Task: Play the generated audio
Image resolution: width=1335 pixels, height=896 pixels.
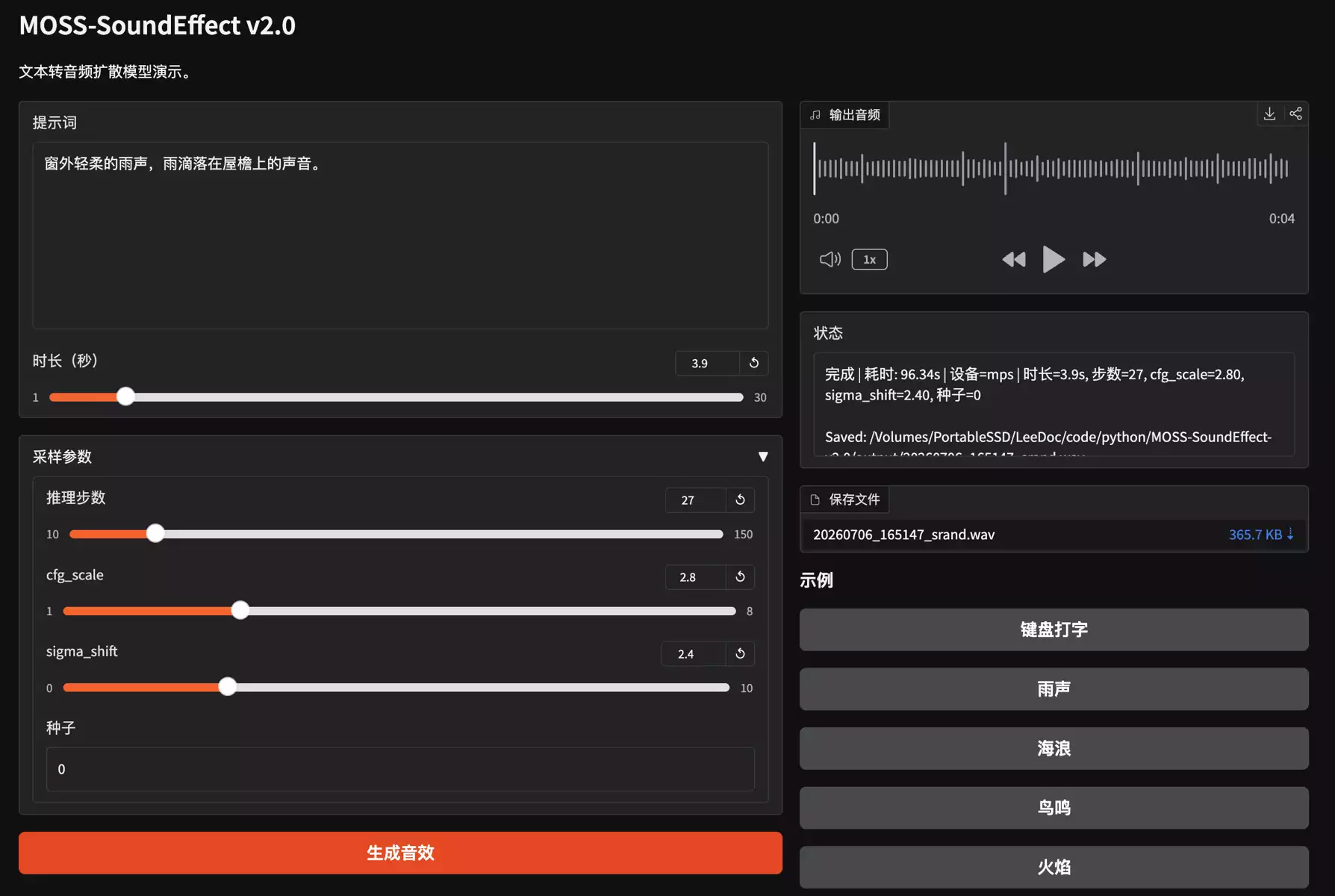Action: coord(1054,259)
